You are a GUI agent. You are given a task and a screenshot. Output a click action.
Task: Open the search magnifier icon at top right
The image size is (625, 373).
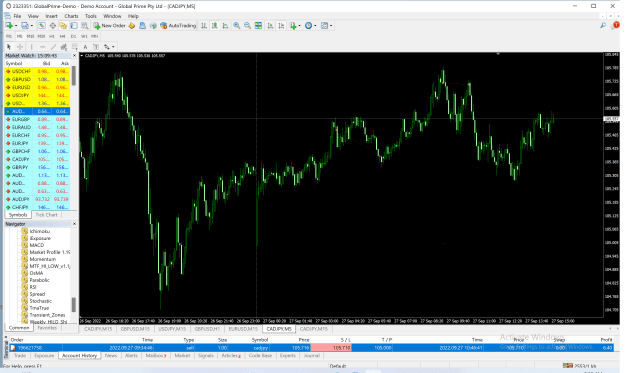tap(603, 26)
